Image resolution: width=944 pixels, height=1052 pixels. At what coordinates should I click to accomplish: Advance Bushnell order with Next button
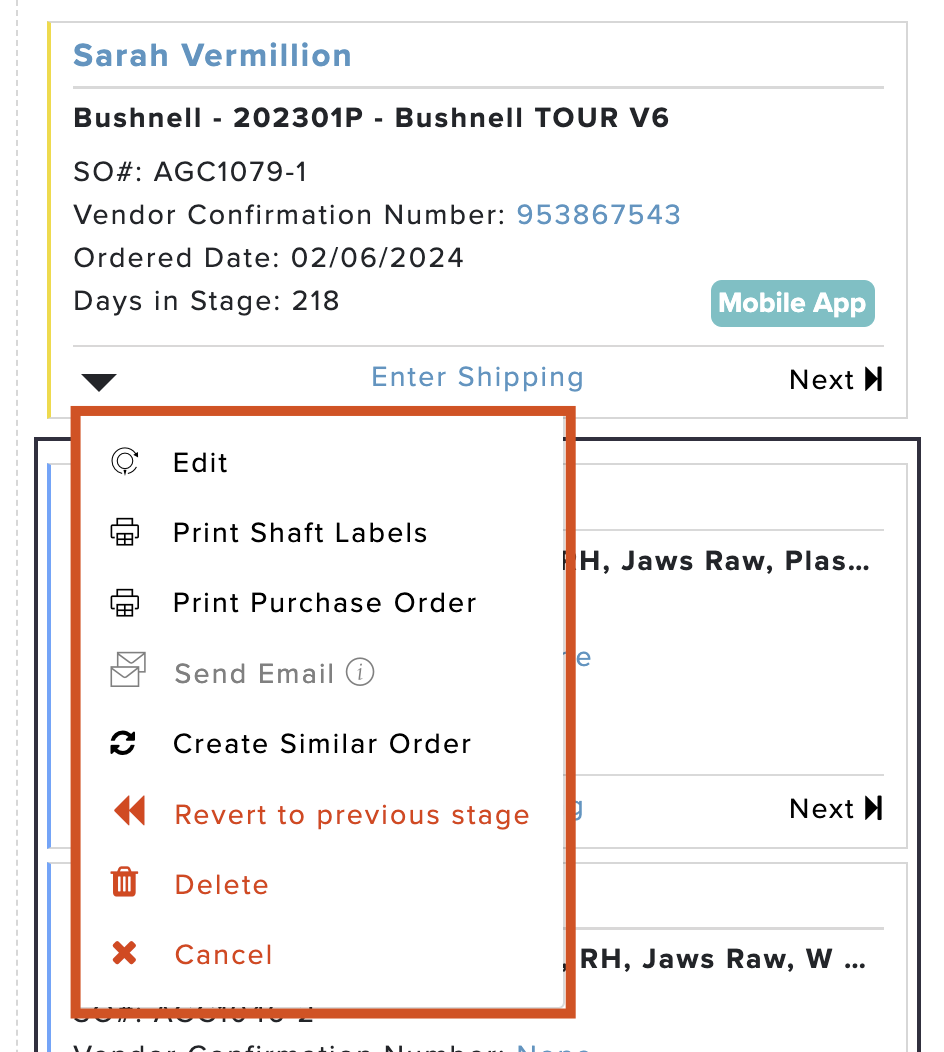pos(835,380)
